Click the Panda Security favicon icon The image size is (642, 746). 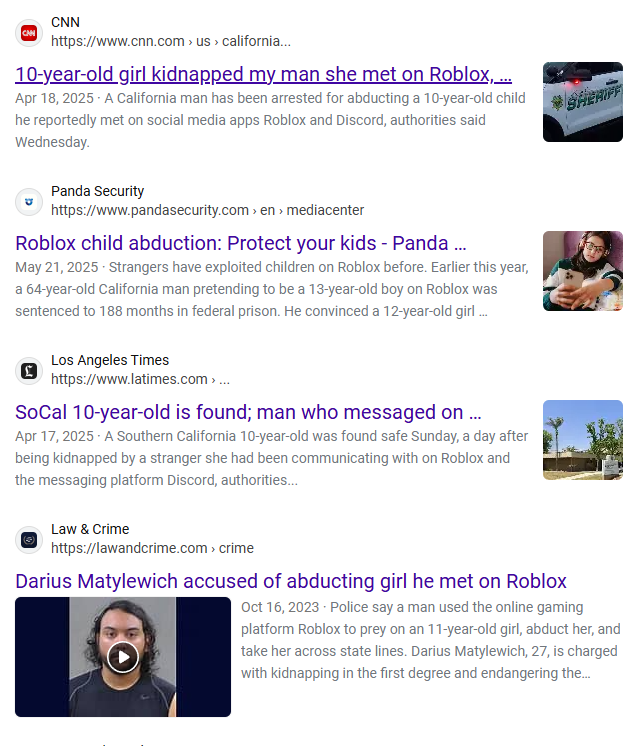(29, 202)
